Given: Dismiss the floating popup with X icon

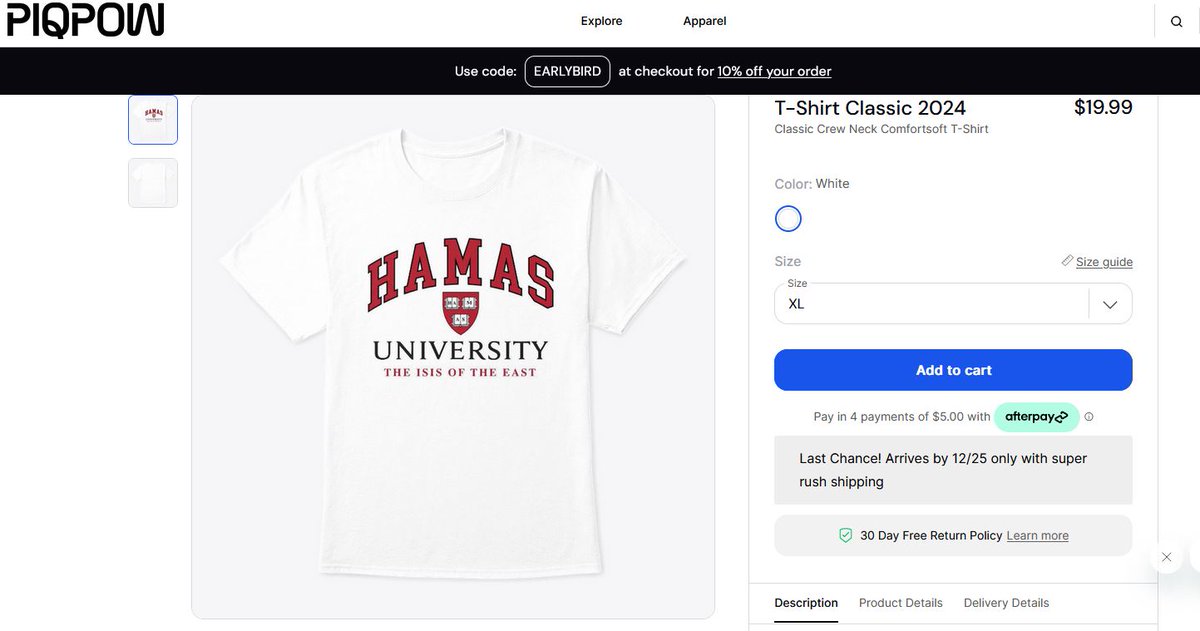Looking at the screenshot, I should pyautogui.click(x=1166, y=557).
